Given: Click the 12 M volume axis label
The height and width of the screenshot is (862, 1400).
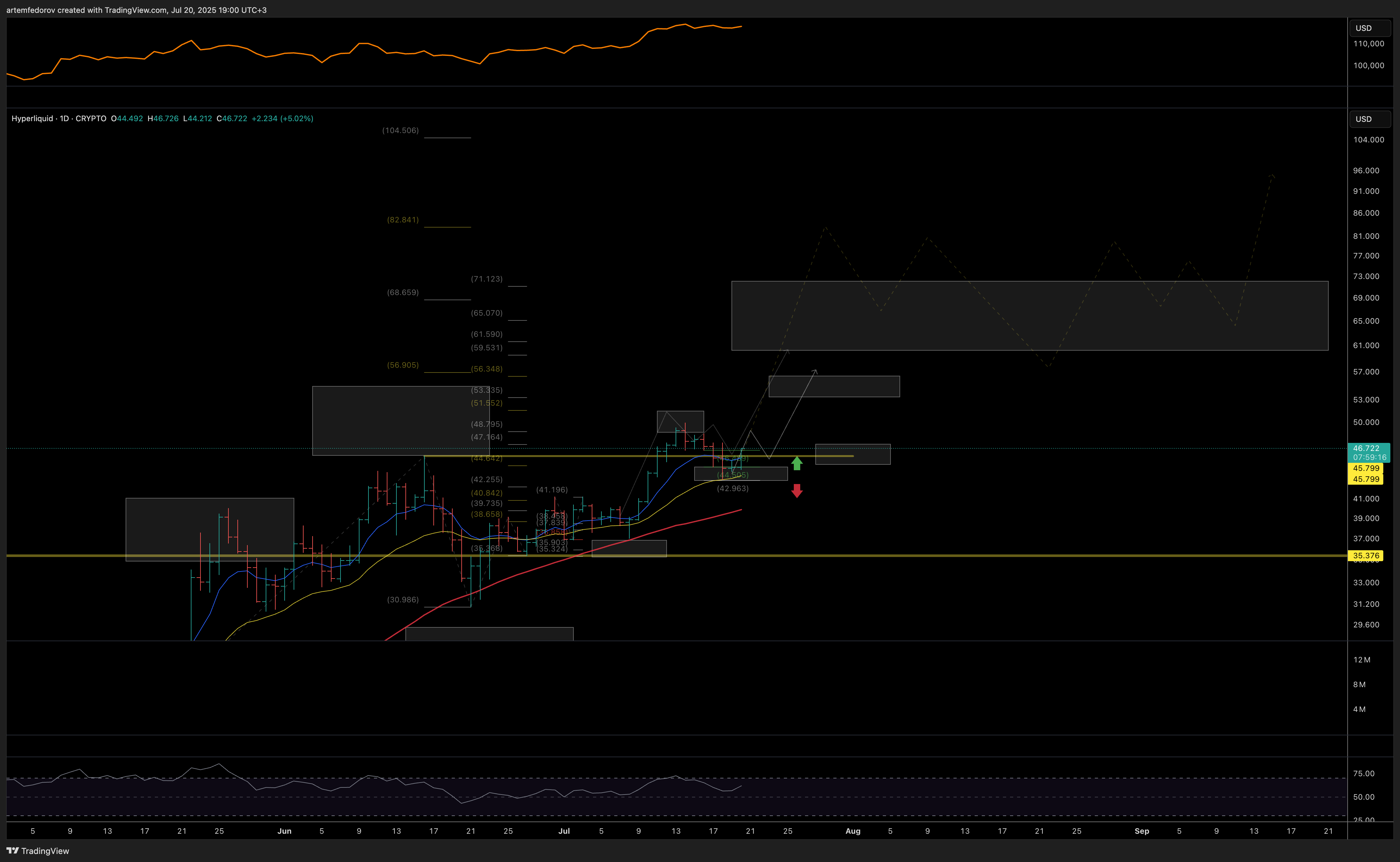Looking at the screenshot, I should (x=1362, y=660).
